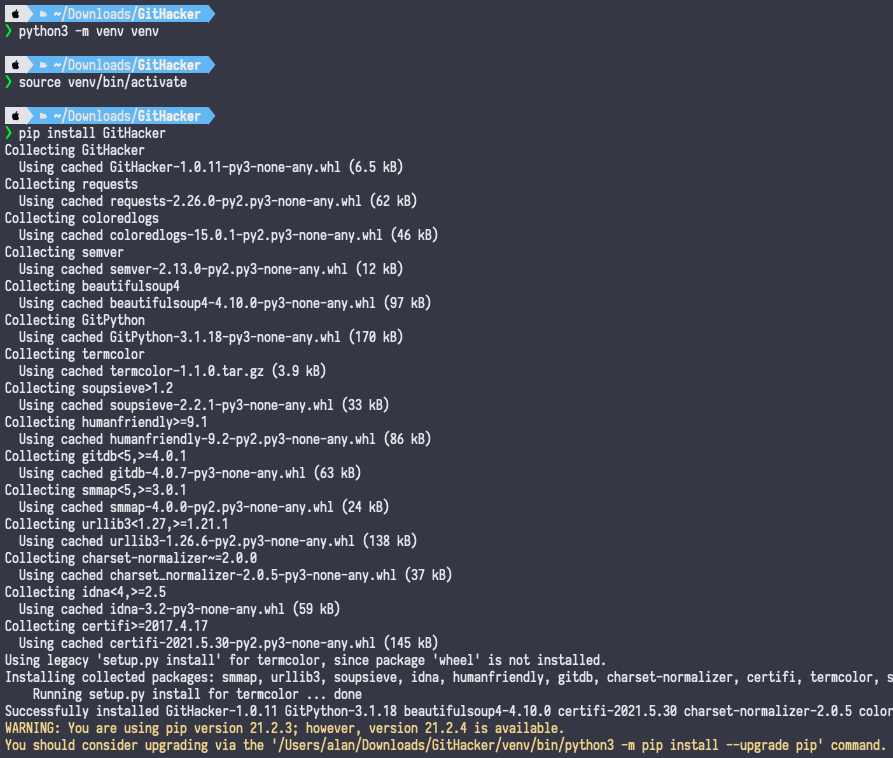
Task: Click the coloredlogs-15.0.1 wheel line
Action: click(x=228, y=235)
